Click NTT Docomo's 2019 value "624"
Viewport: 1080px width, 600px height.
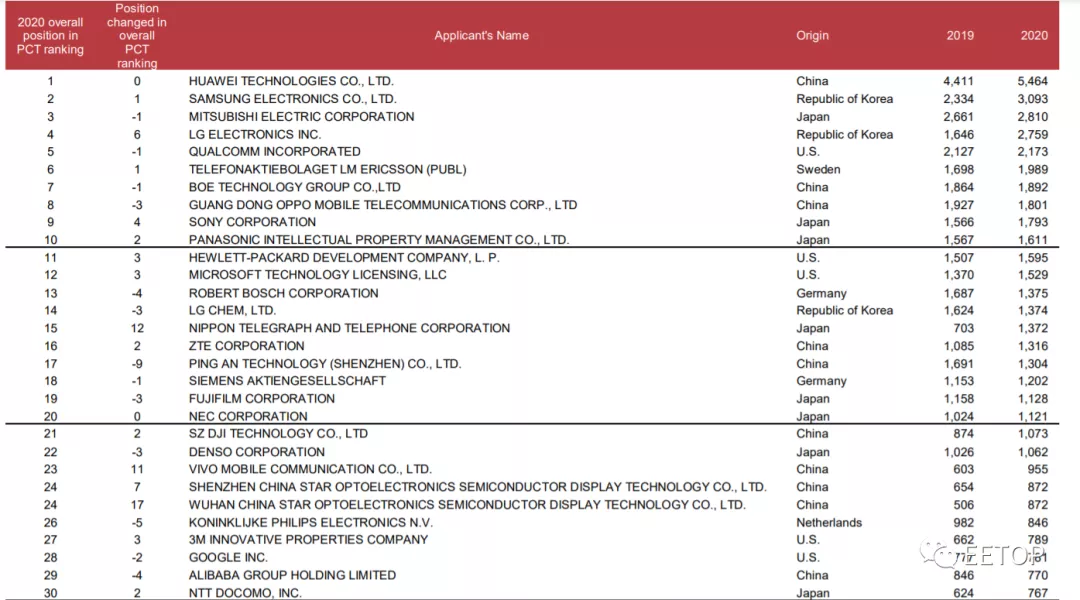click(964, 594)
